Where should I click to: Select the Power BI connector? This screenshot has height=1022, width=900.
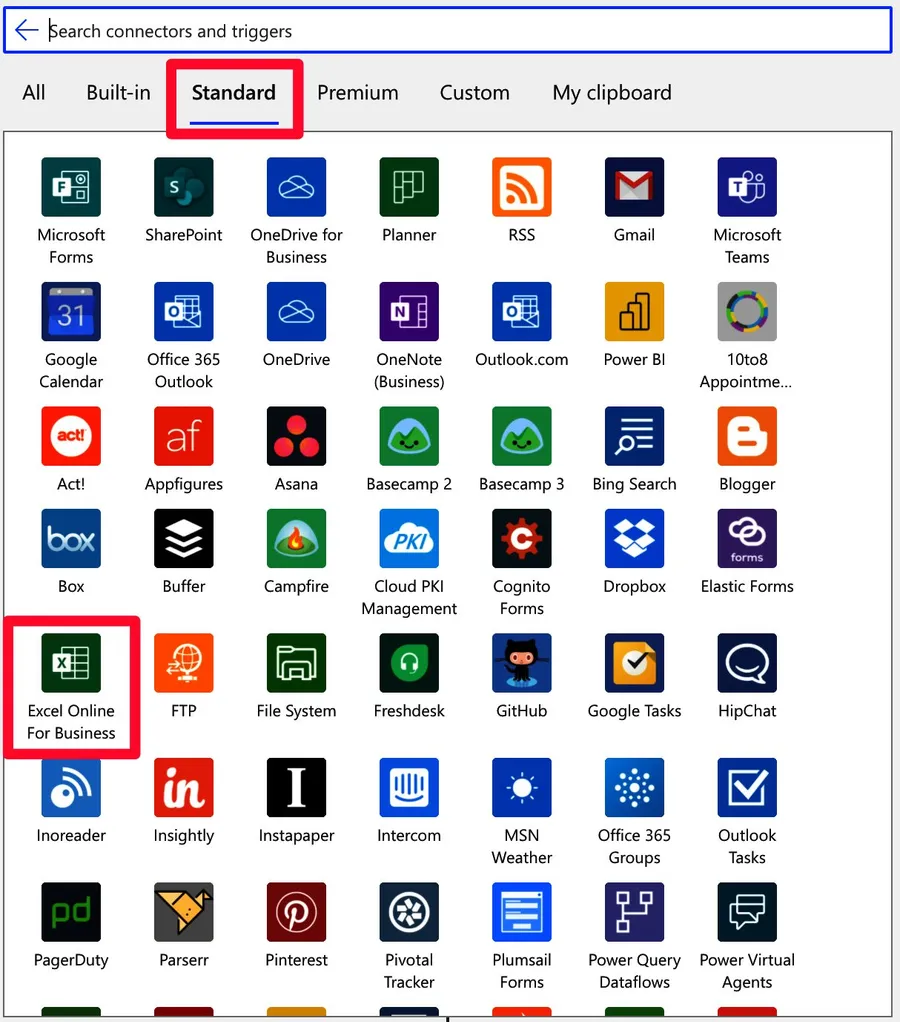point(634,311)
